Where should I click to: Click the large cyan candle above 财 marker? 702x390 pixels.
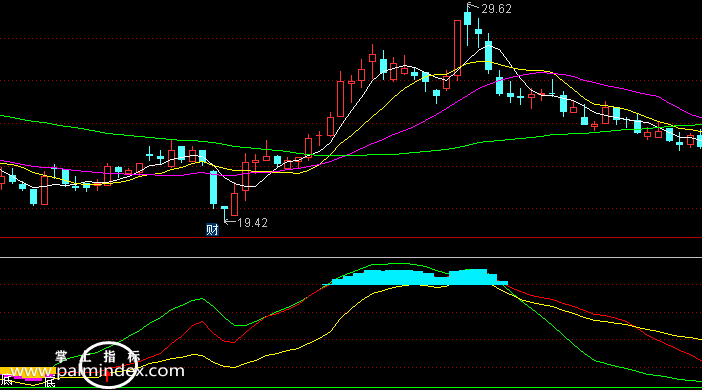(x=214, y=188)
